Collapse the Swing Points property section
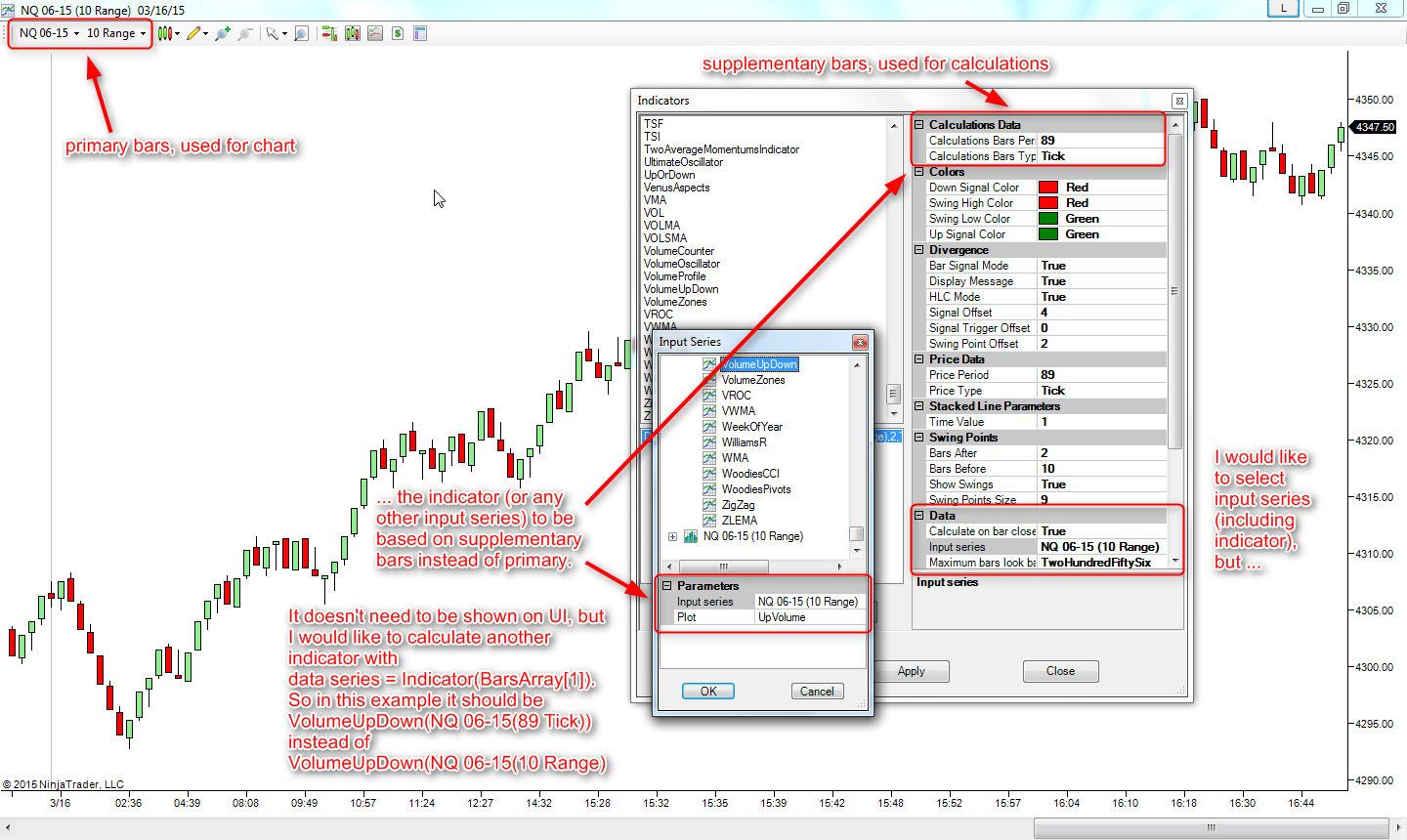 tap(918, 438)
